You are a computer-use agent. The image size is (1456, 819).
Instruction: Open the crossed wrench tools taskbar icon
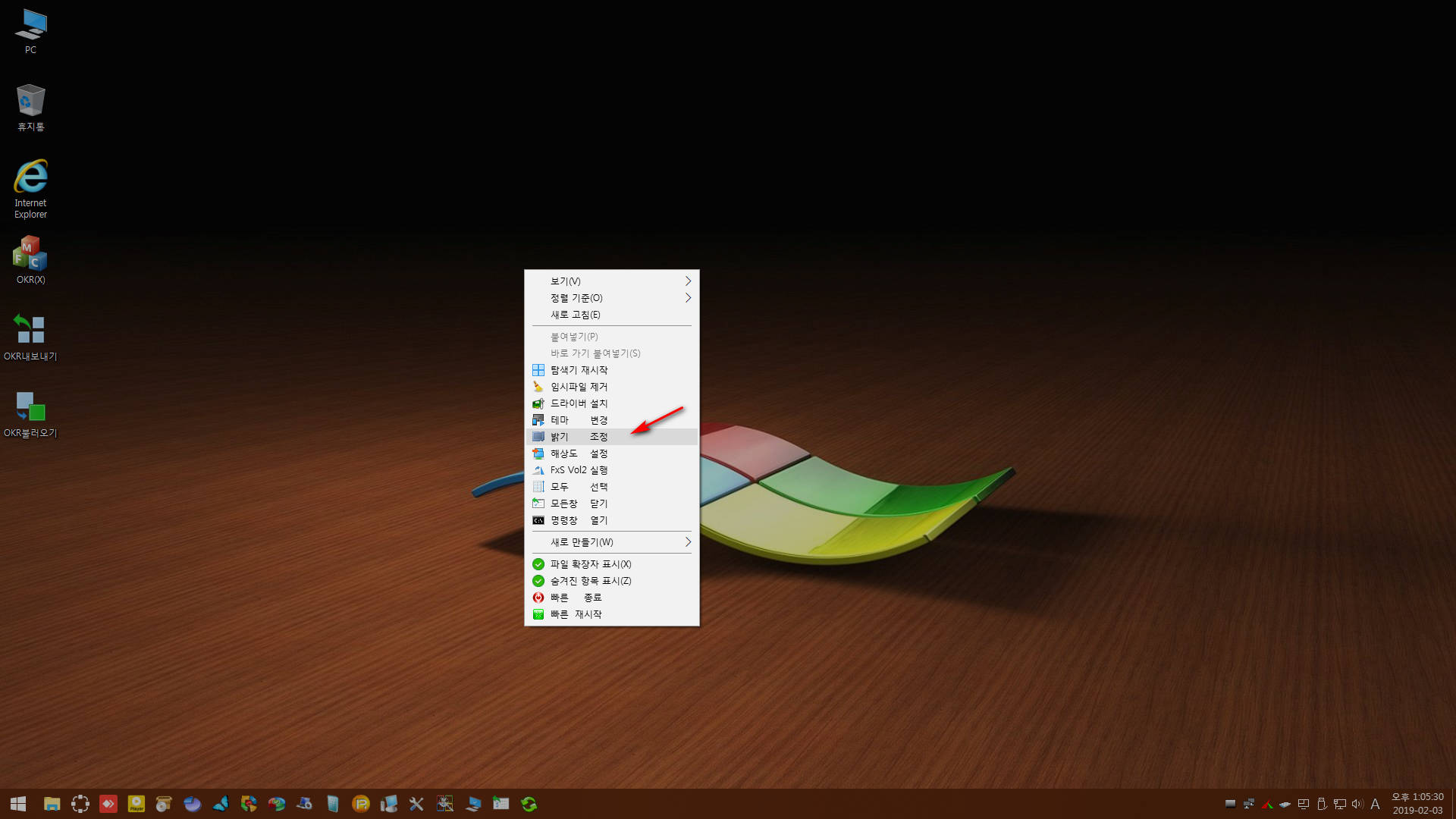pyautogui.click(x=416, y=804)
